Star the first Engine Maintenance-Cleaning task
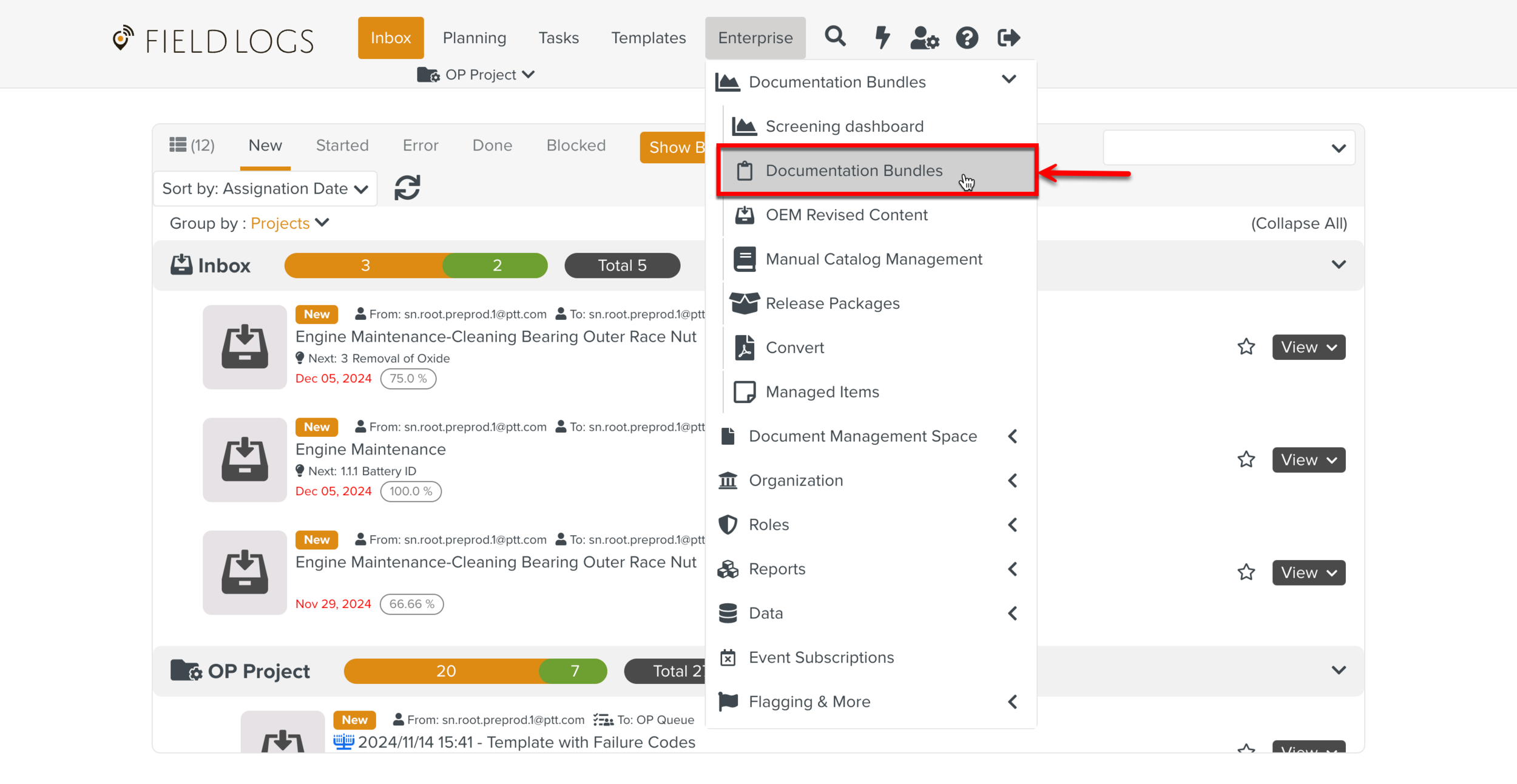The height and width of the screenshot is (784, 1517). 1246,346
